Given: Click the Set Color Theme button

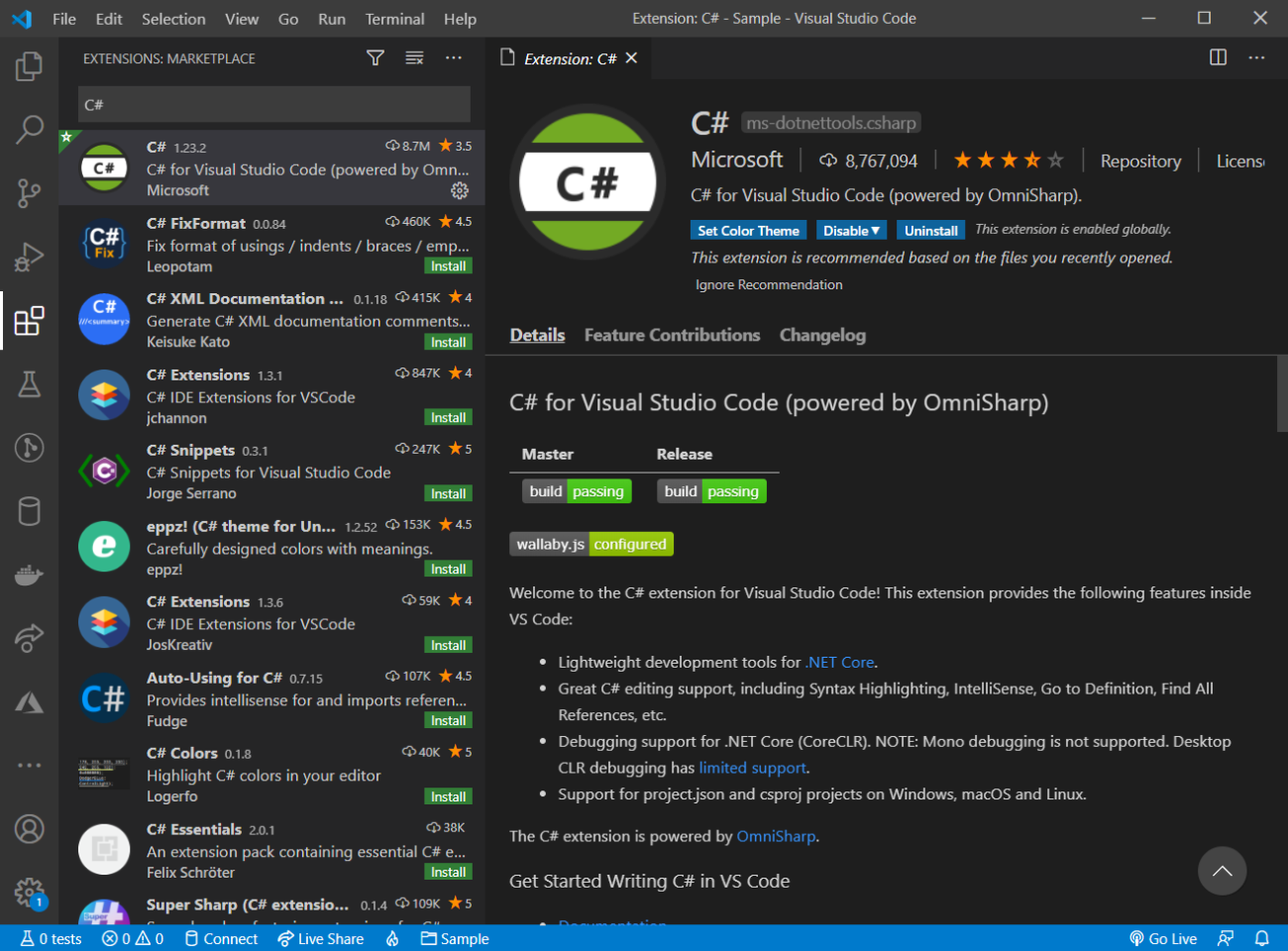Looking at the screenshot, I should [748, 230].
